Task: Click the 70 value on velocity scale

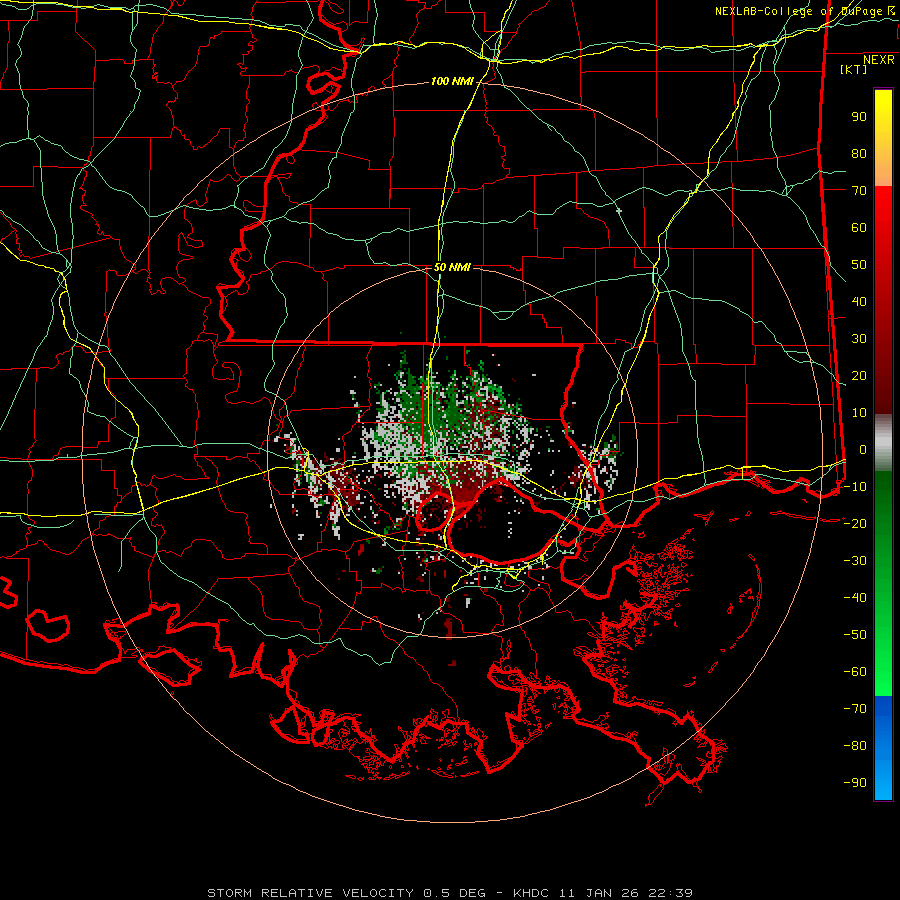Action: [x=859, y=191]
